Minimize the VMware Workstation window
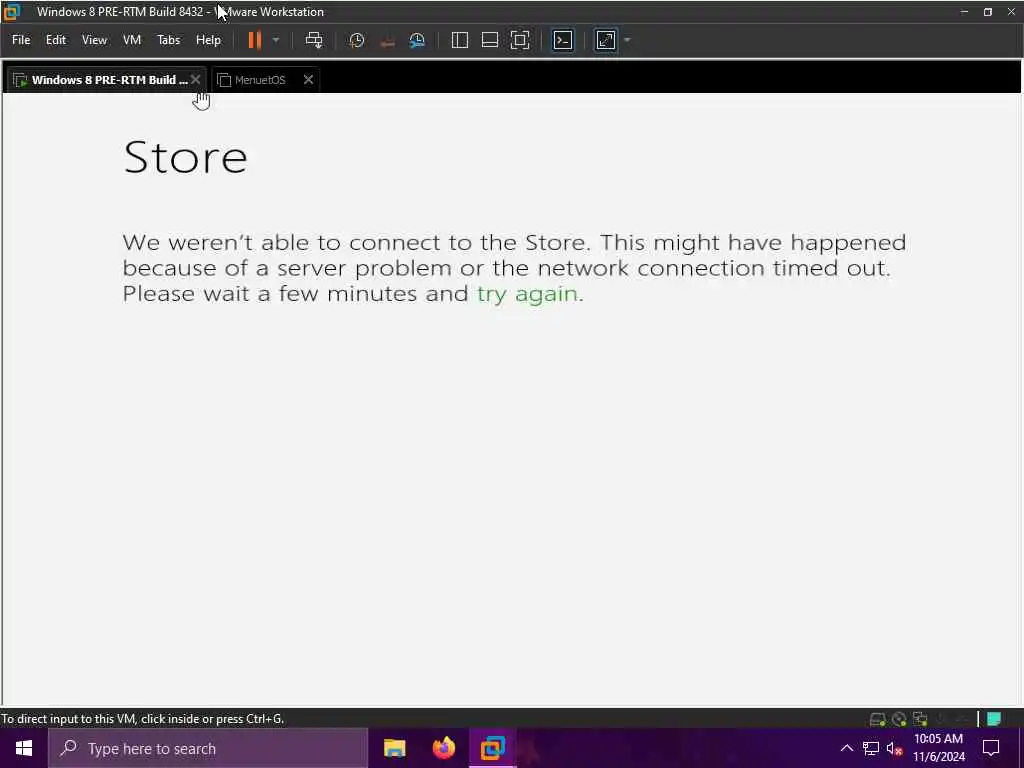 click(x=964, y=12)
